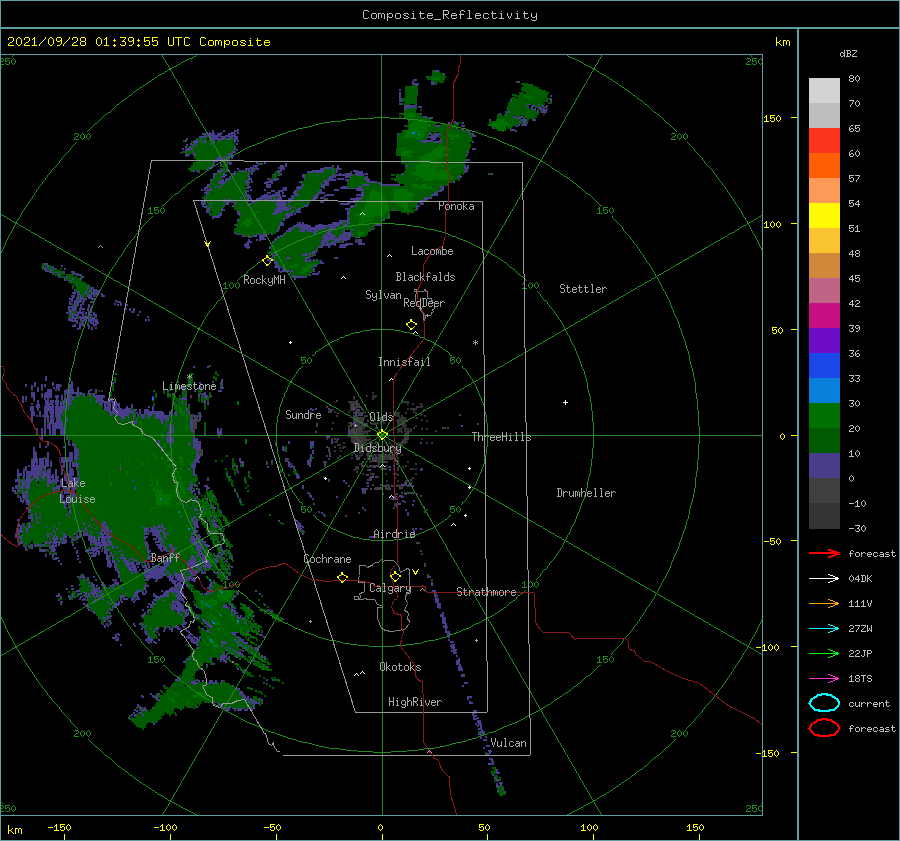
Task: Click the yellow diamond marker inside Calgary
Action: pos(395,576)
